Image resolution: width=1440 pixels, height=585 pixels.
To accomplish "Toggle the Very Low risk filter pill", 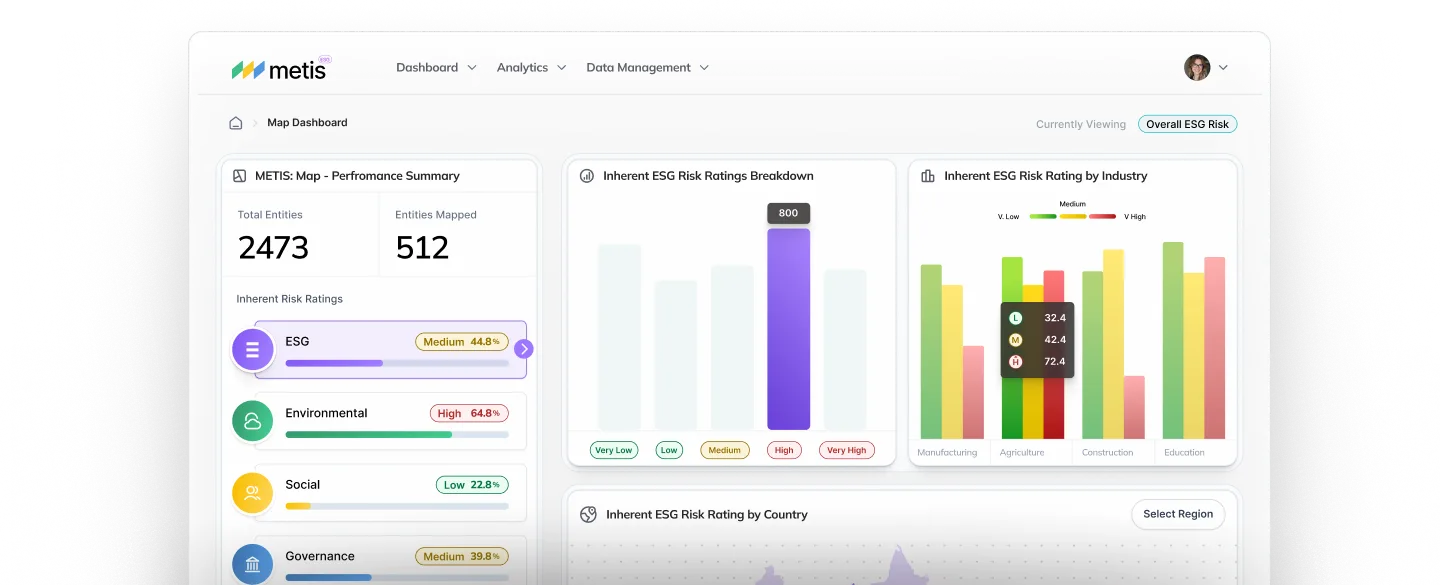I will click(613, 450).
